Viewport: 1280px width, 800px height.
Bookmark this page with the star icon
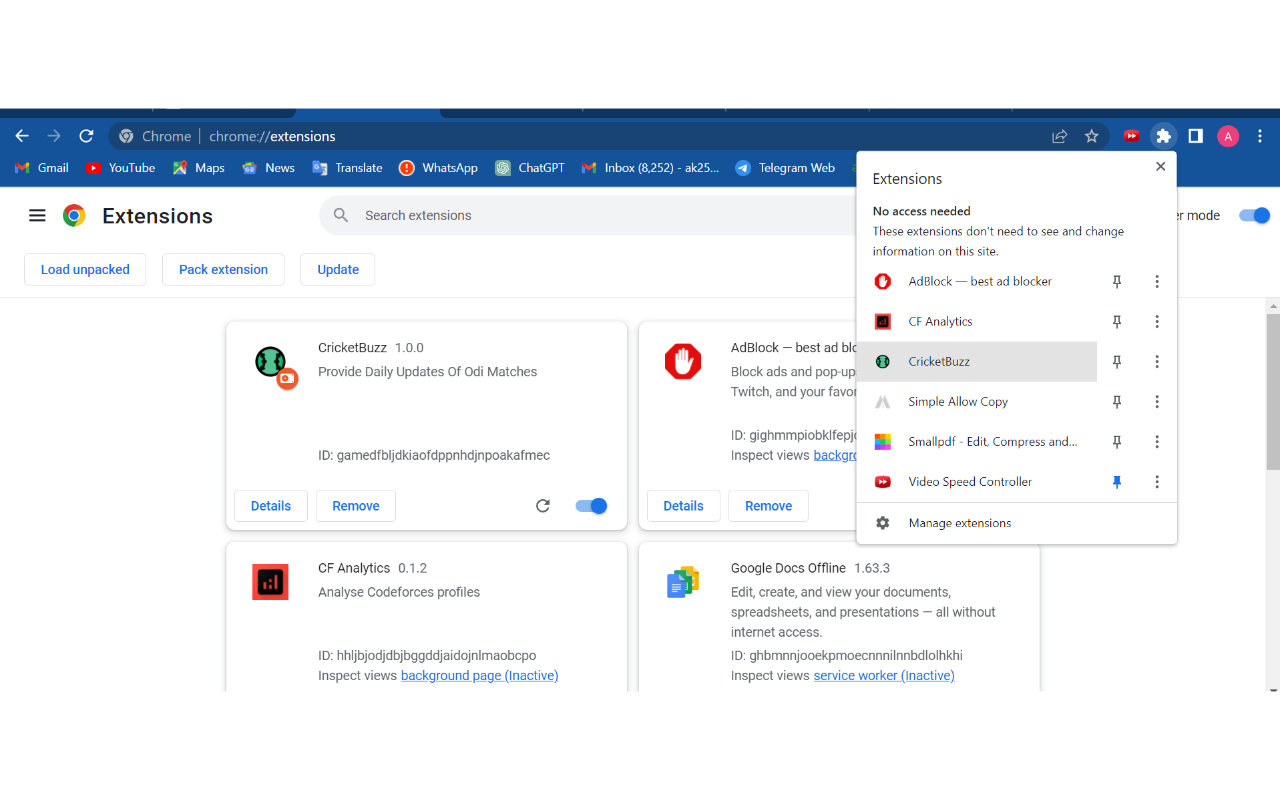(x=1092, y=136)
